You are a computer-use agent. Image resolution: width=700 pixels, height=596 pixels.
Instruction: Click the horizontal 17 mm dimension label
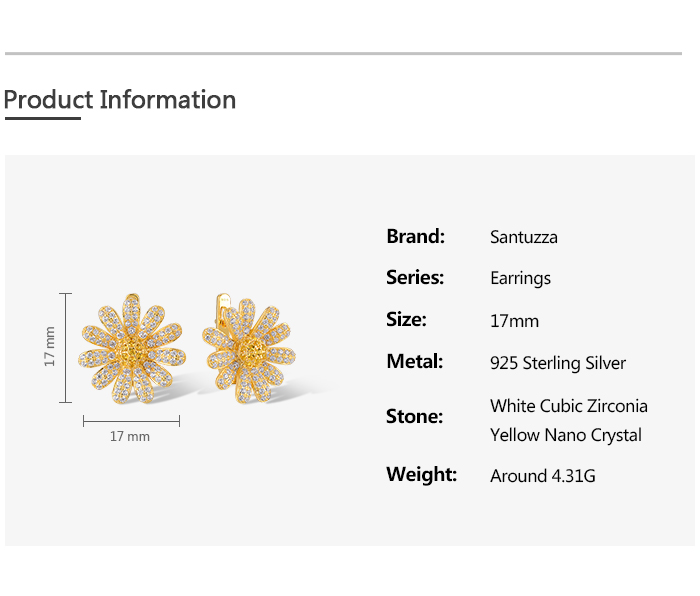tap(130, 437)
